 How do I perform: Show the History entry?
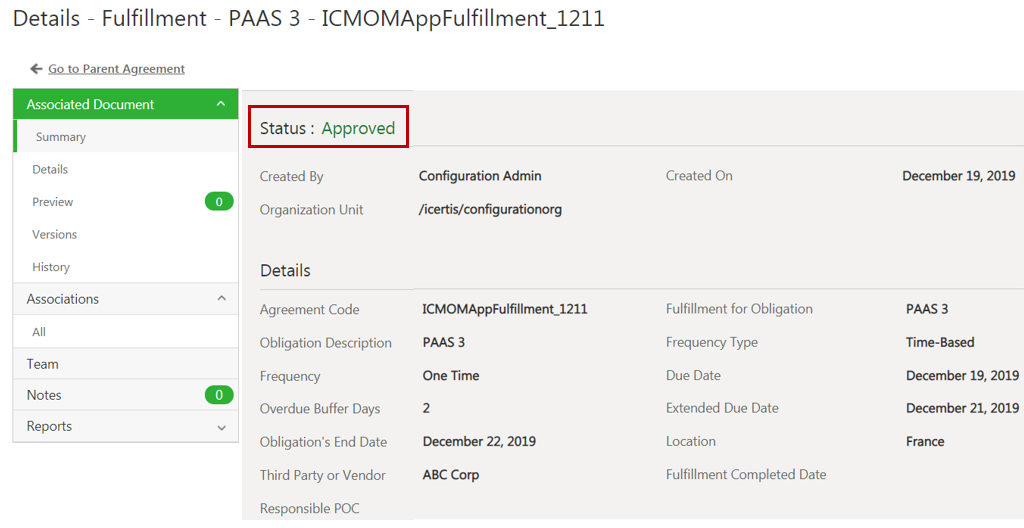tap(51, 267)
